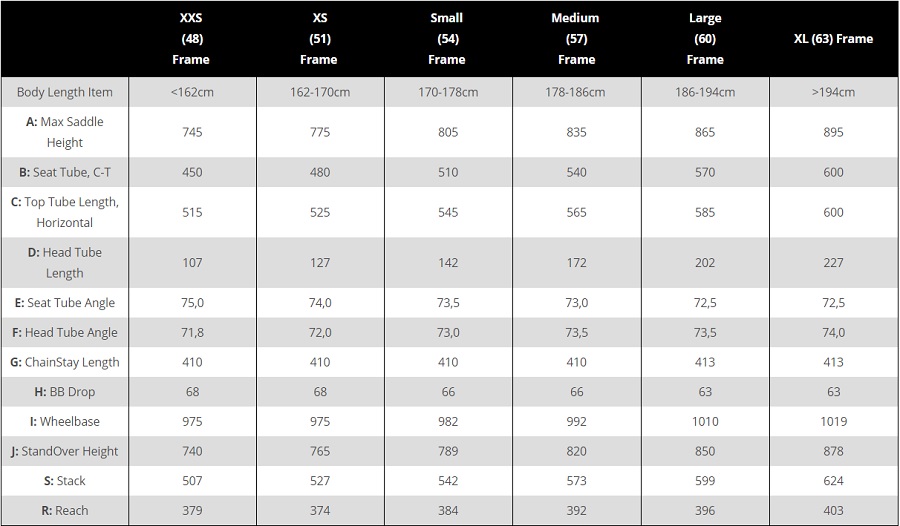Image resolution: width=900 pixels, height=526 pixels.
Task: Click the BB Drop row label
Action: 64,392
